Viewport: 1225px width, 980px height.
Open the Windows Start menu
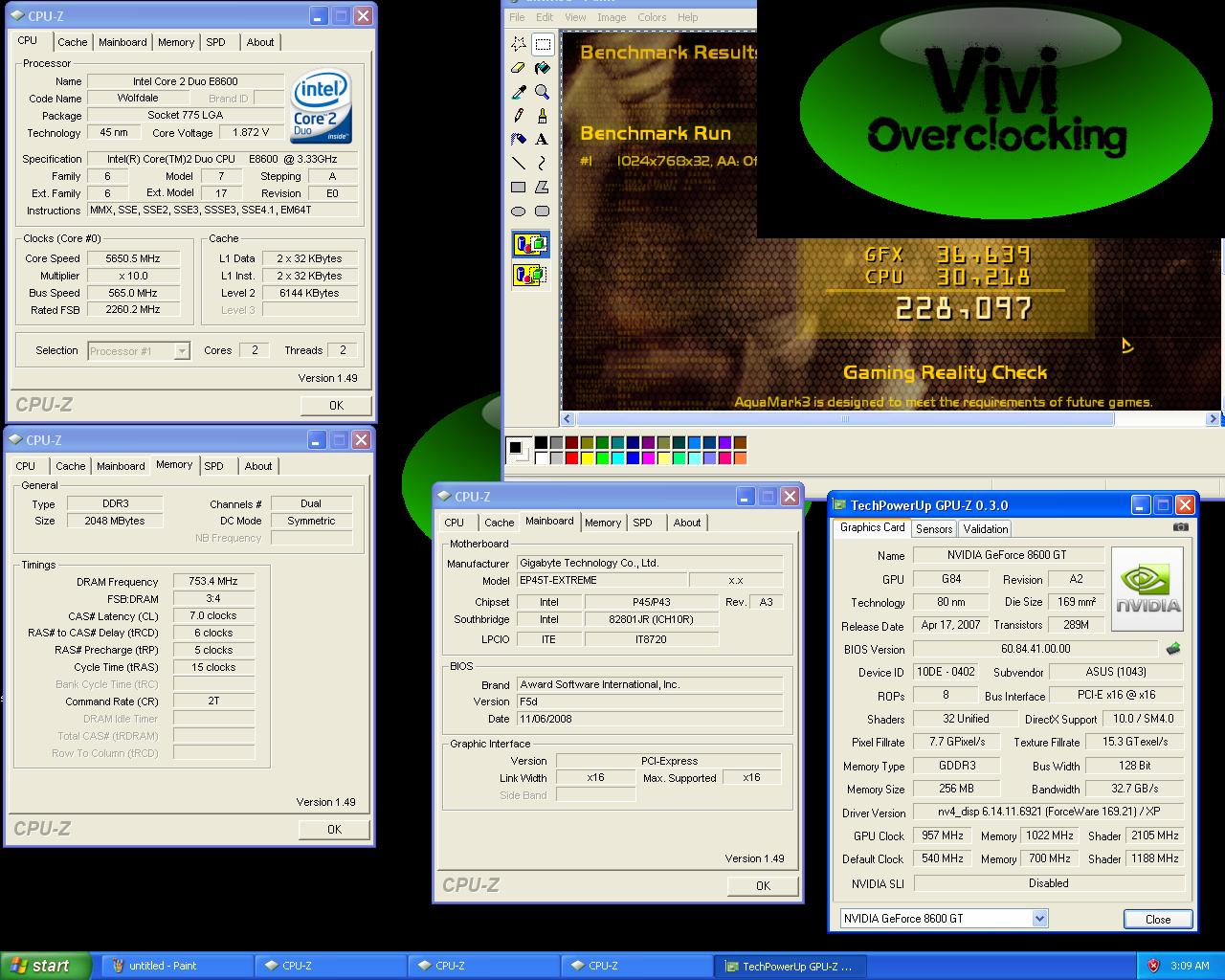coord(45,966)
